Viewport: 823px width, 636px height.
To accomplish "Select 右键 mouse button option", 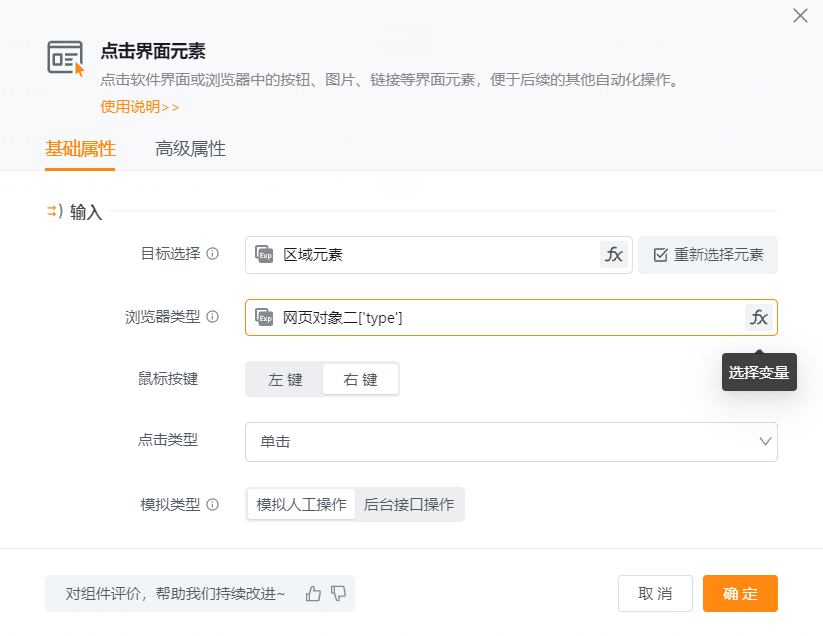I will click(x=360, y=380).
